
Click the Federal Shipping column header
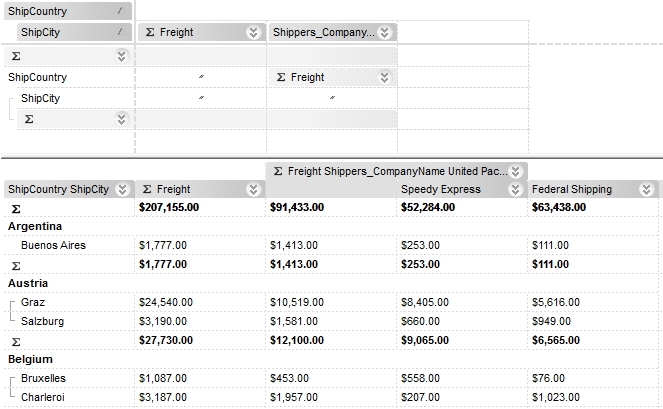[580, 189]
